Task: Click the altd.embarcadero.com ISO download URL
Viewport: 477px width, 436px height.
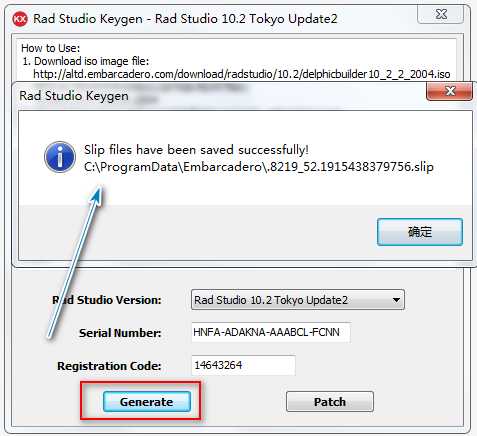Action: click(x=242, y=74)
